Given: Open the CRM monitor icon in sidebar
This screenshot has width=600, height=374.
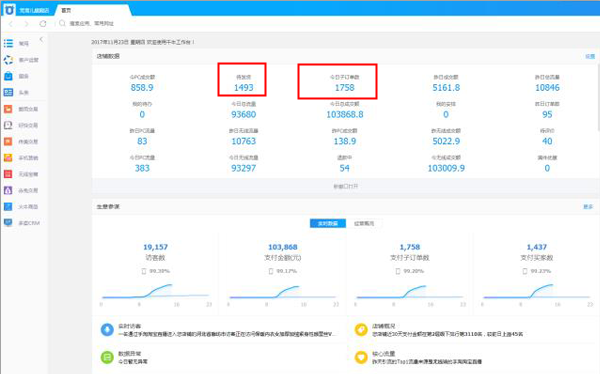Looking at the screenshot, I should [x=8, y=222].
